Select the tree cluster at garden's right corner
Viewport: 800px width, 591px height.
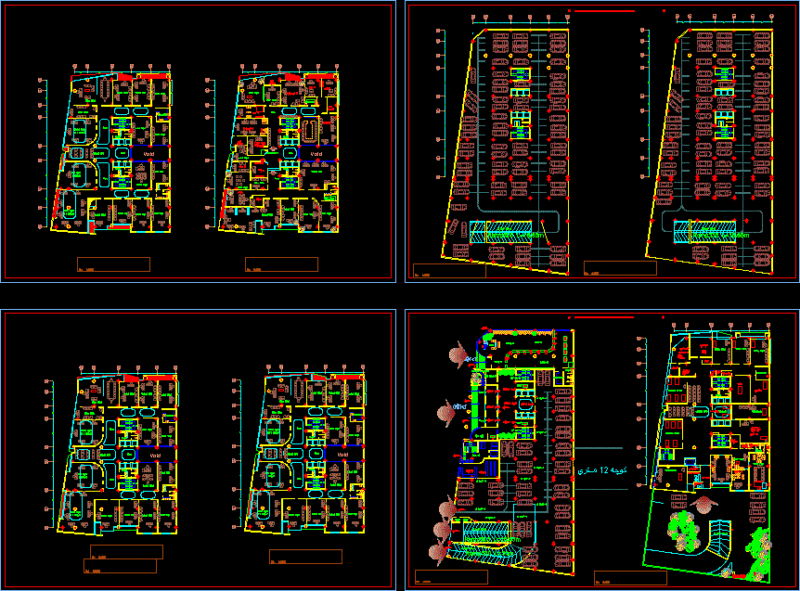(x=758, y=556)
